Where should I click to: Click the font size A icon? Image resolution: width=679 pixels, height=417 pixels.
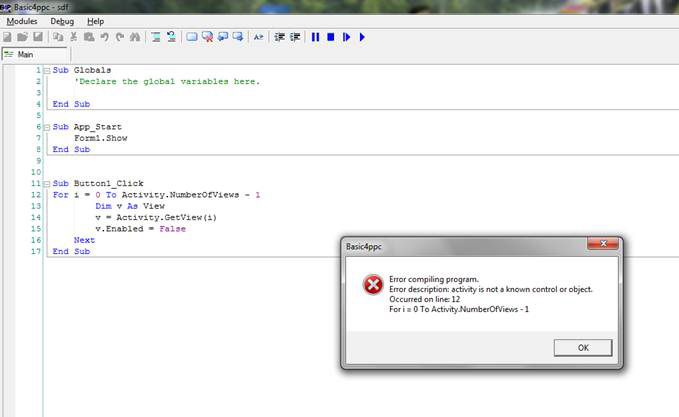[x=259, y=37]
